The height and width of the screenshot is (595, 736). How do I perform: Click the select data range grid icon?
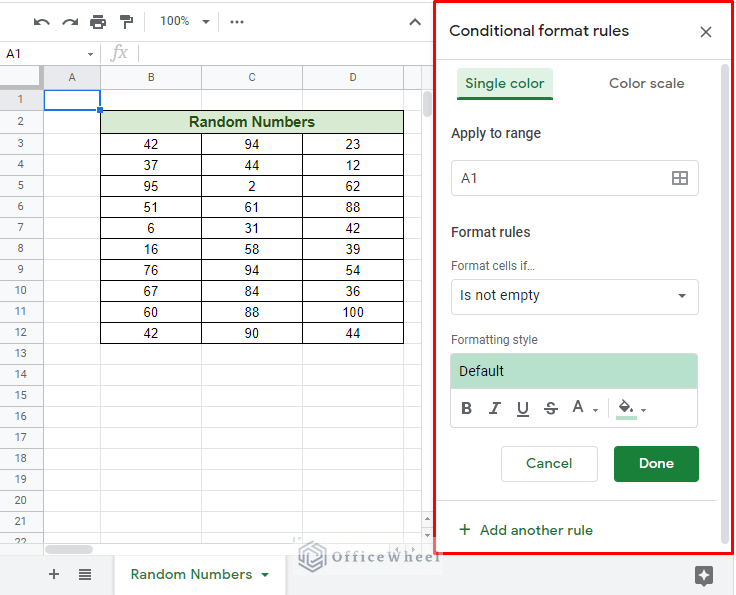pos(679,178)
